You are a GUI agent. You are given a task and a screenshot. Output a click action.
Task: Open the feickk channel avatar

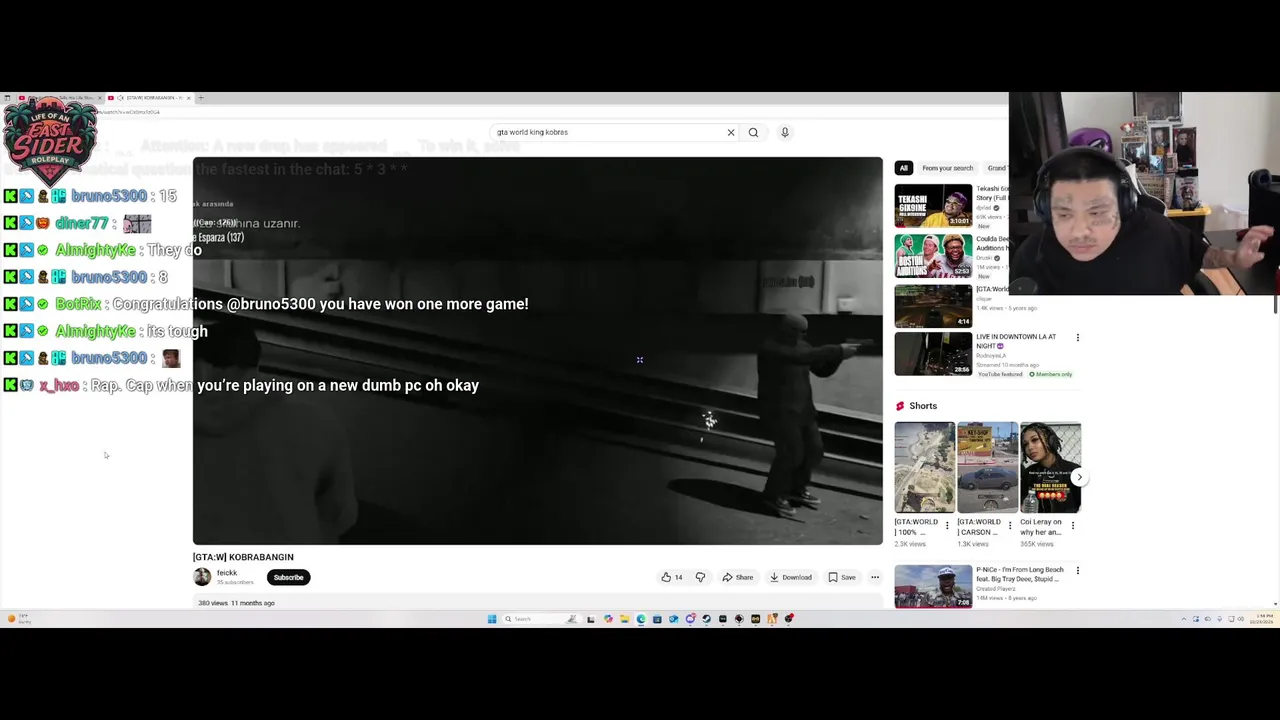pyautogui.click(x=202, y=577)
